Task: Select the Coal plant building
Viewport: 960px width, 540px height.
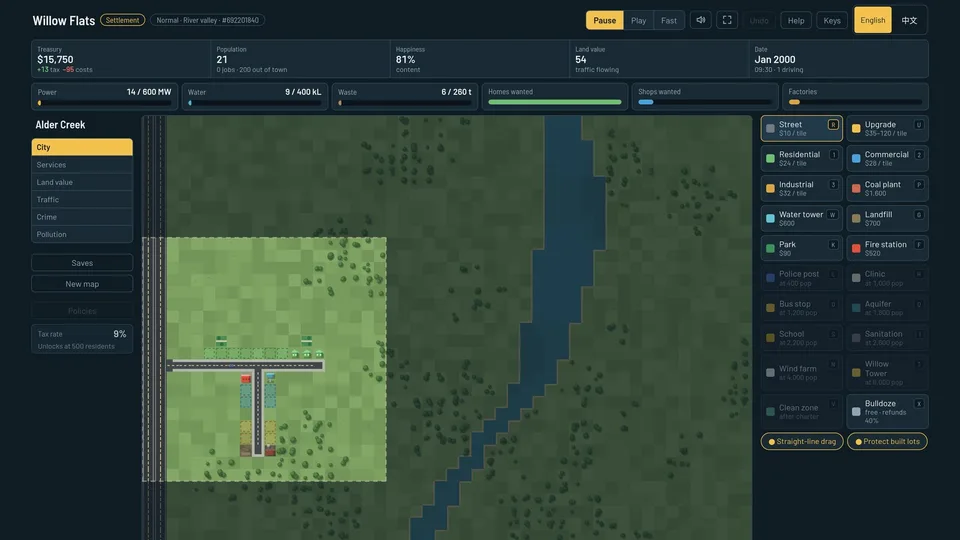Action: 887,188
